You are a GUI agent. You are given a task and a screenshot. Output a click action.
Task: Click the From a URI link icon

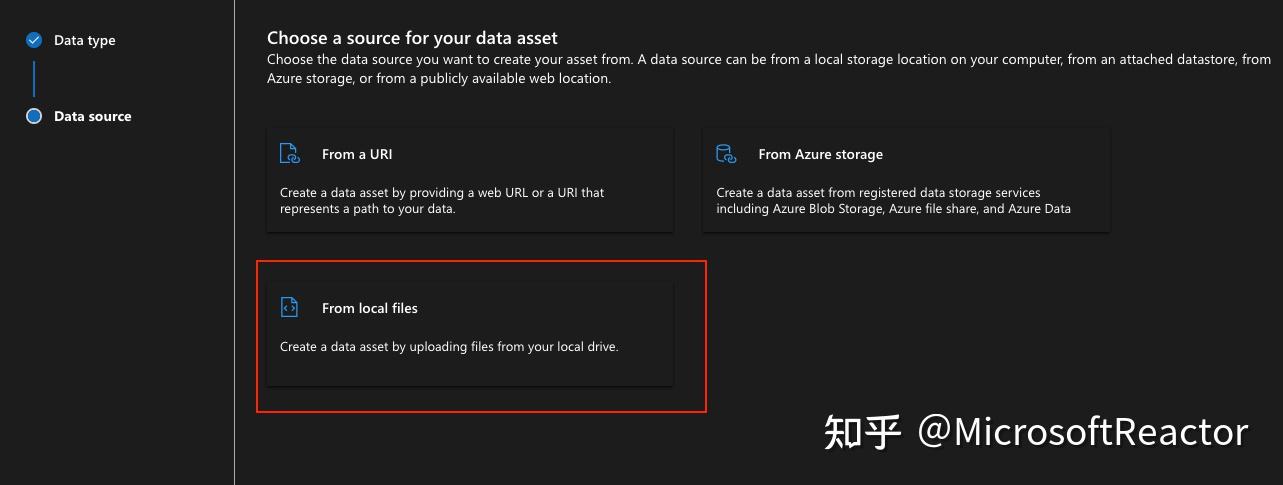(x=289, y=154)
